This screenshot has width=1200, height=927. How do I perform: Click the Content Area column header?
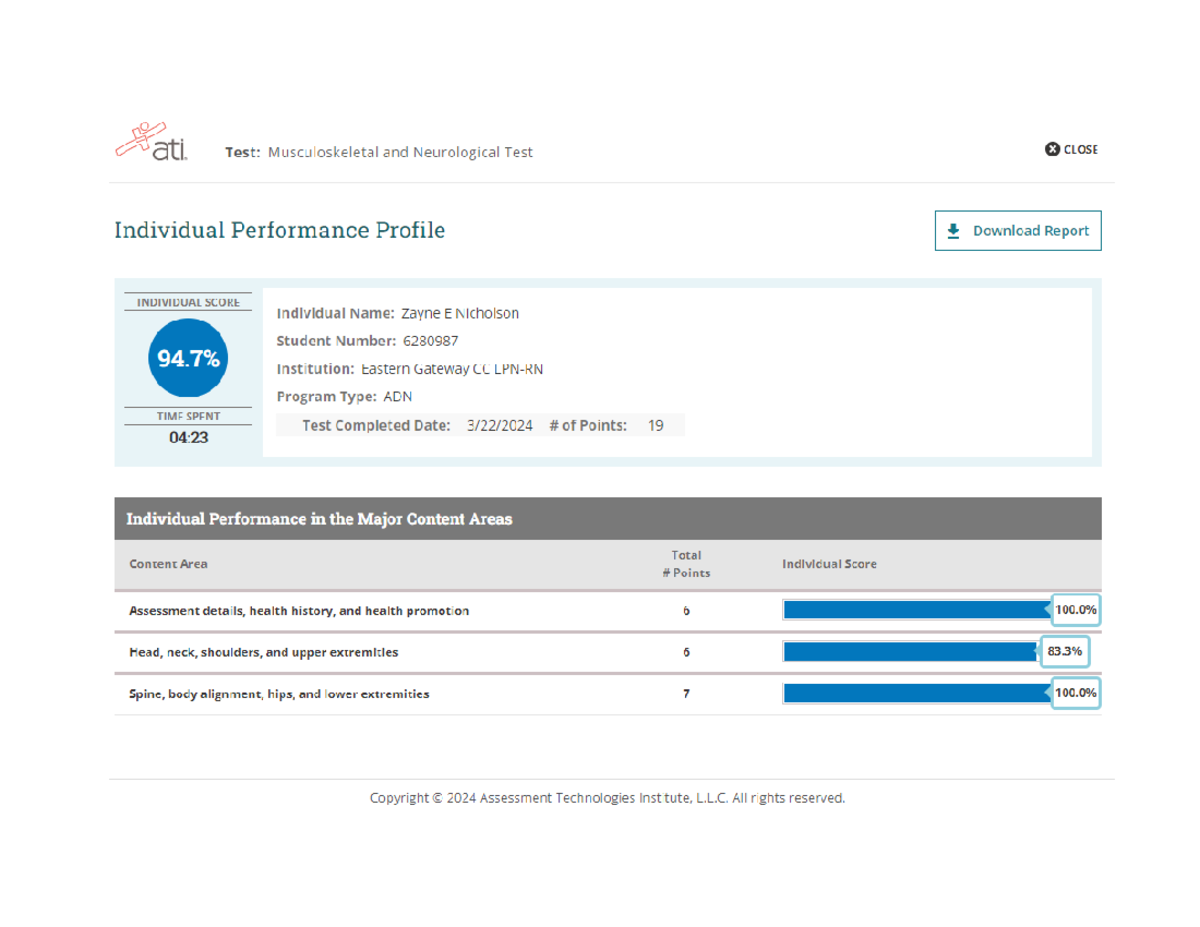tap(169, 564)
